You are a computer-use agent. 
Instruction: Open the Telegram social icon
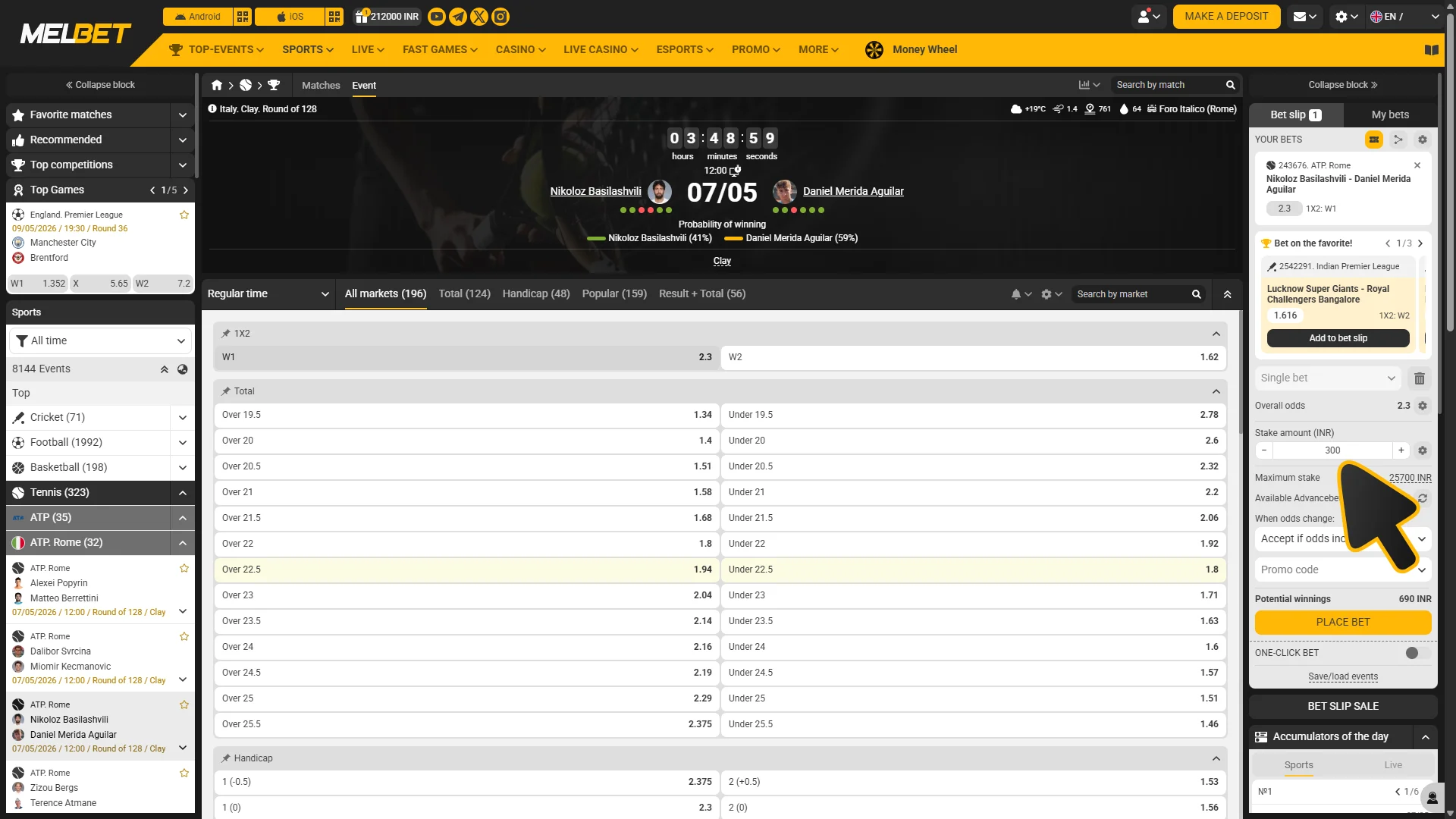(x=458, y=17)
